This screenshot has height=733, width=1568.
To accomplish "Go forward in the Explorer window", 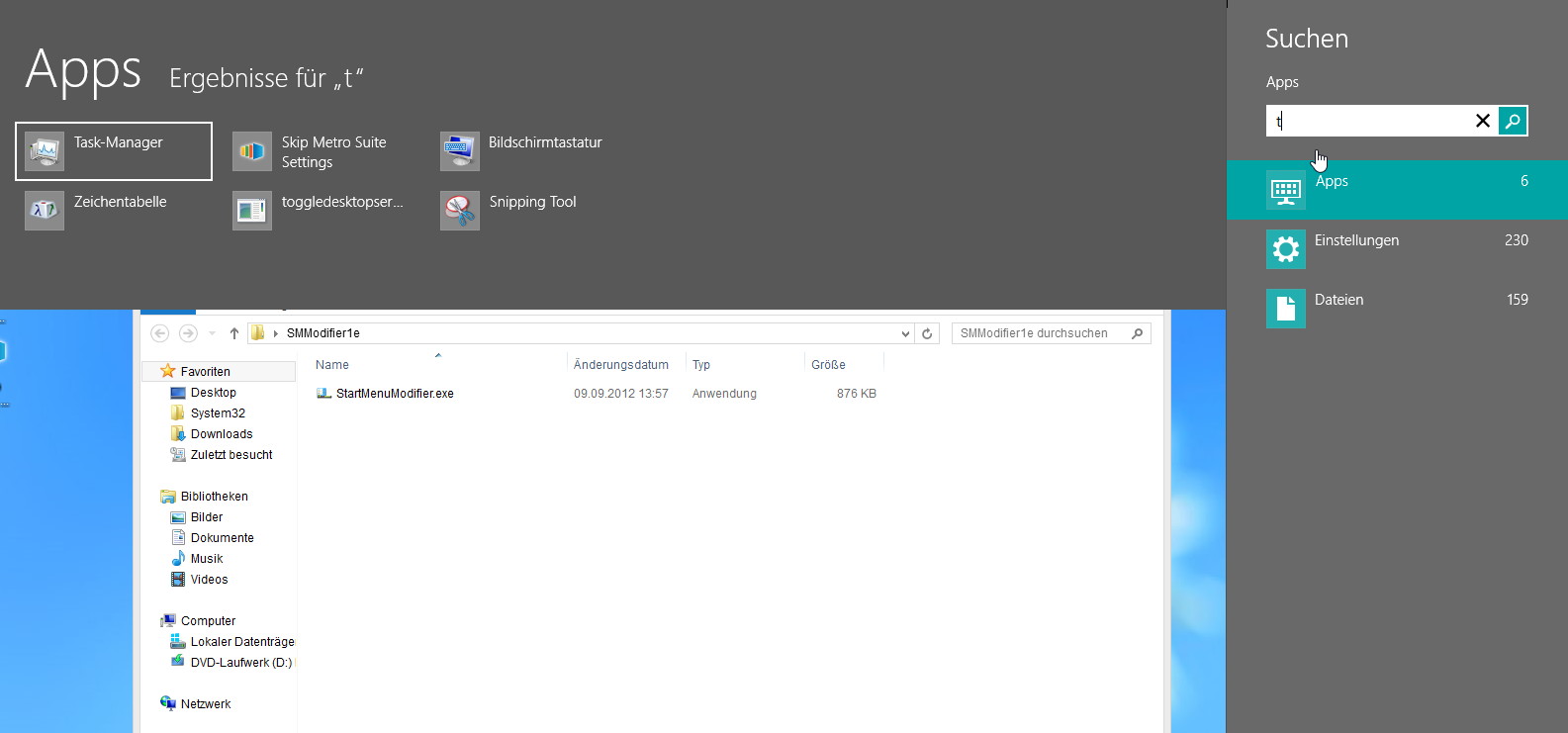I will point(188,333).
